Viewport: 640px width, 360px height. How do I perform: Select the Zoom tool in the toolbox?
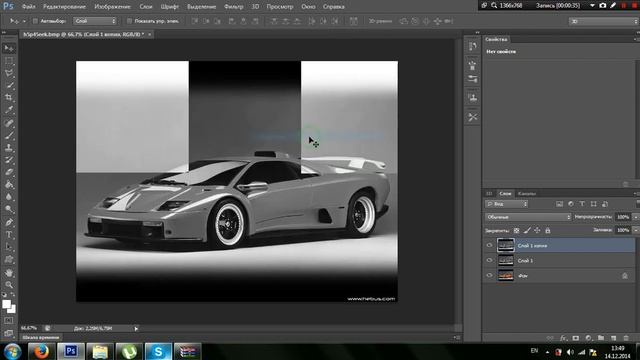click(9, 285)
